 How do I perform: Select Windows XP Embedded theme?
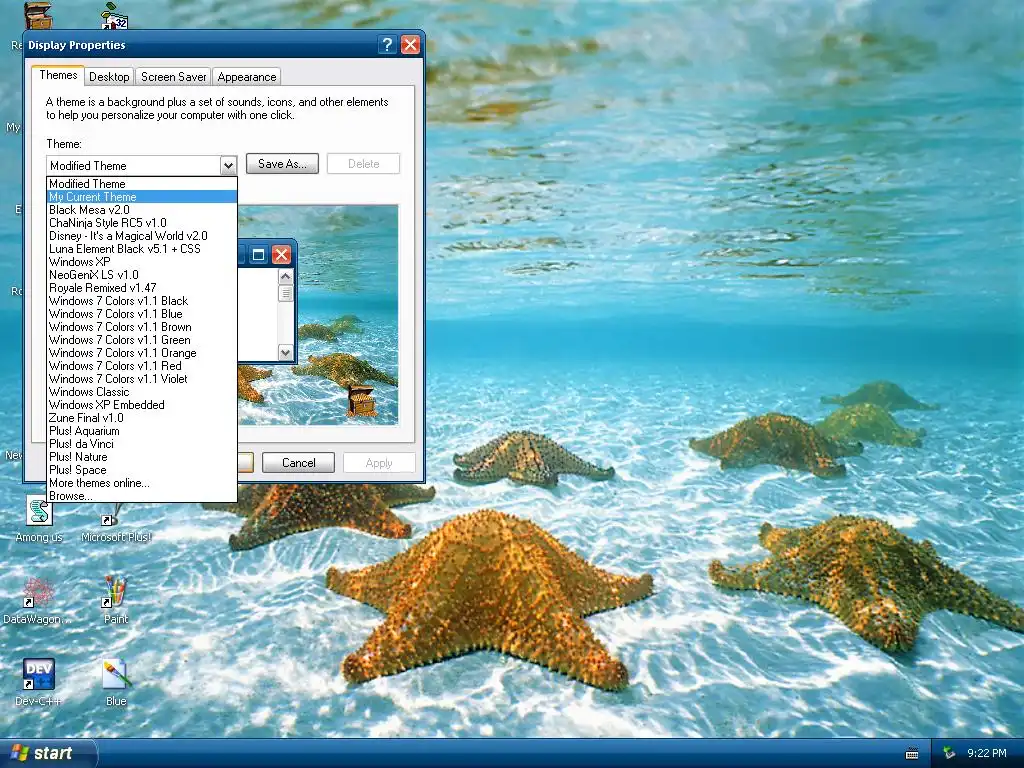click(142, 405)
